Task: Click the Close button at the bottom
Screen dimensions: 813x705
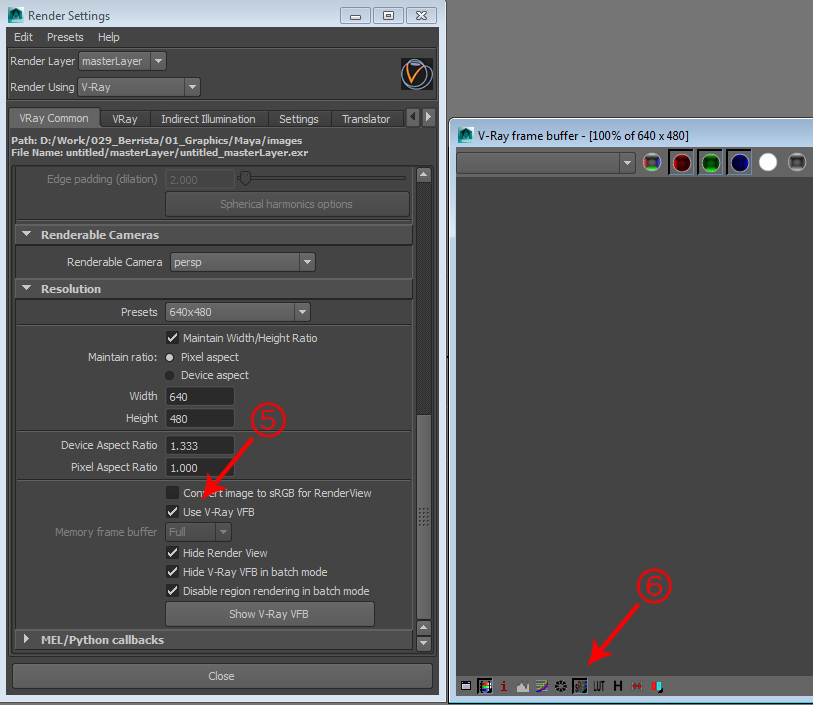Action: 222,676
